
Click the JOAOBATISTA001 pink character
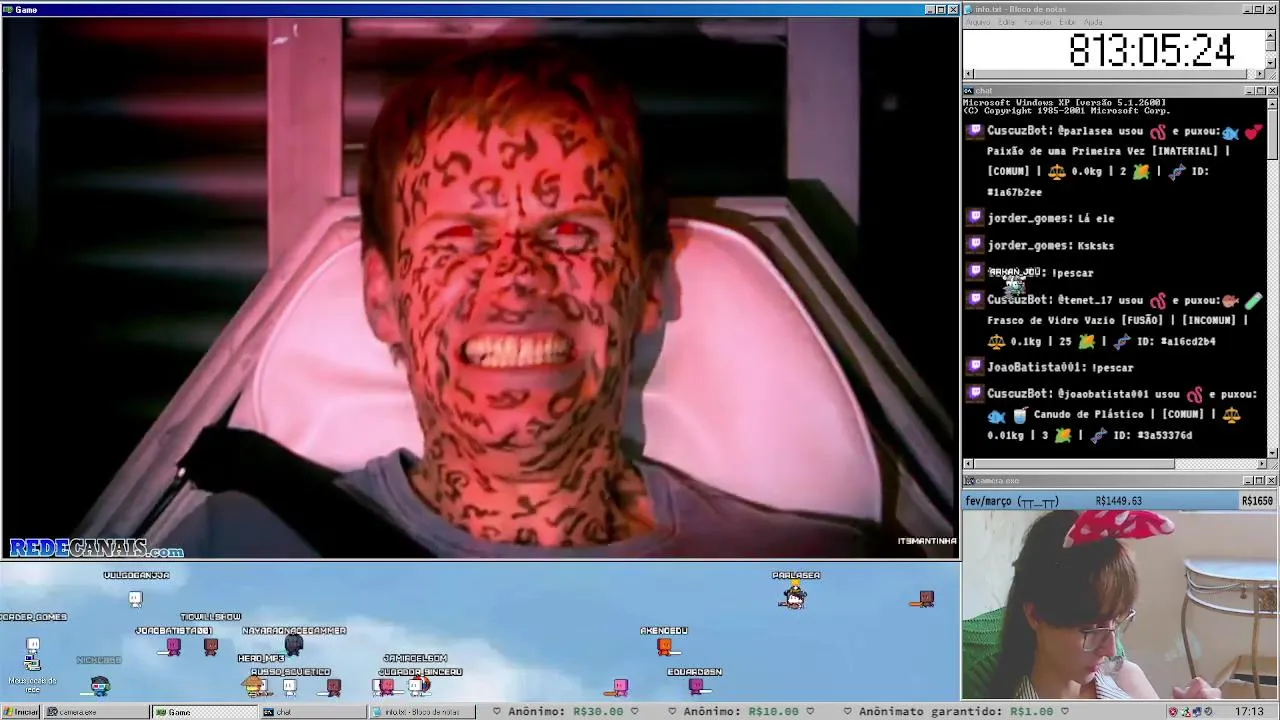pyautogui.click(x=174, y=647)
